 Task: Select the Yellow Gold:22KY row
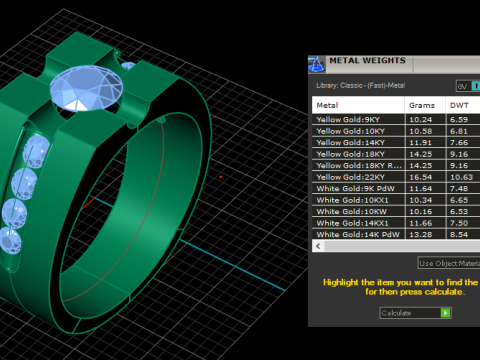(396, 177)
